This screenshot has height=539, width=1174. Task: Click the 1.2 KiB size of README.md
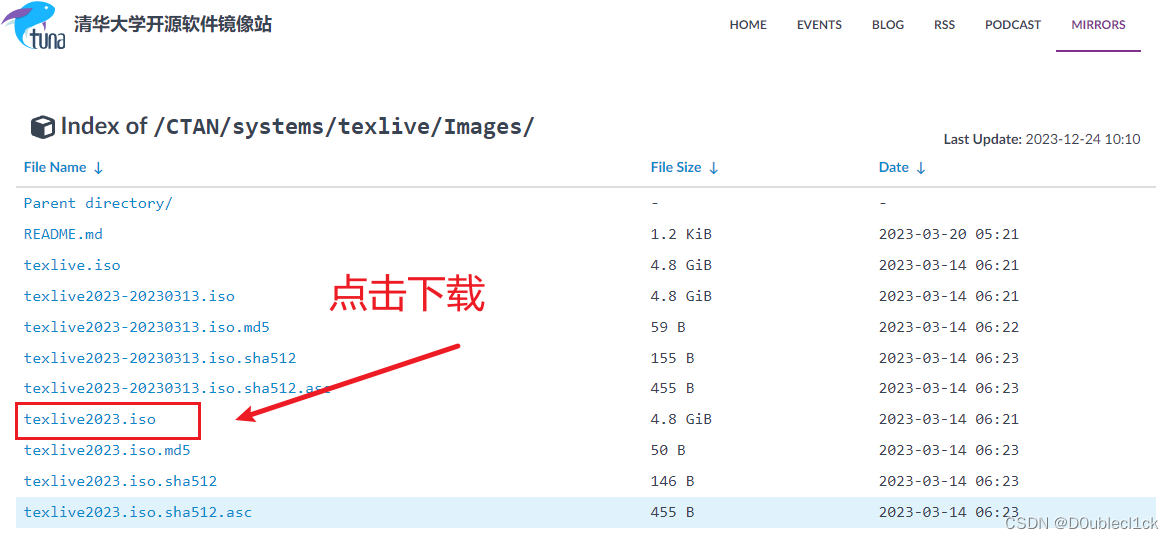click(681, 234)
